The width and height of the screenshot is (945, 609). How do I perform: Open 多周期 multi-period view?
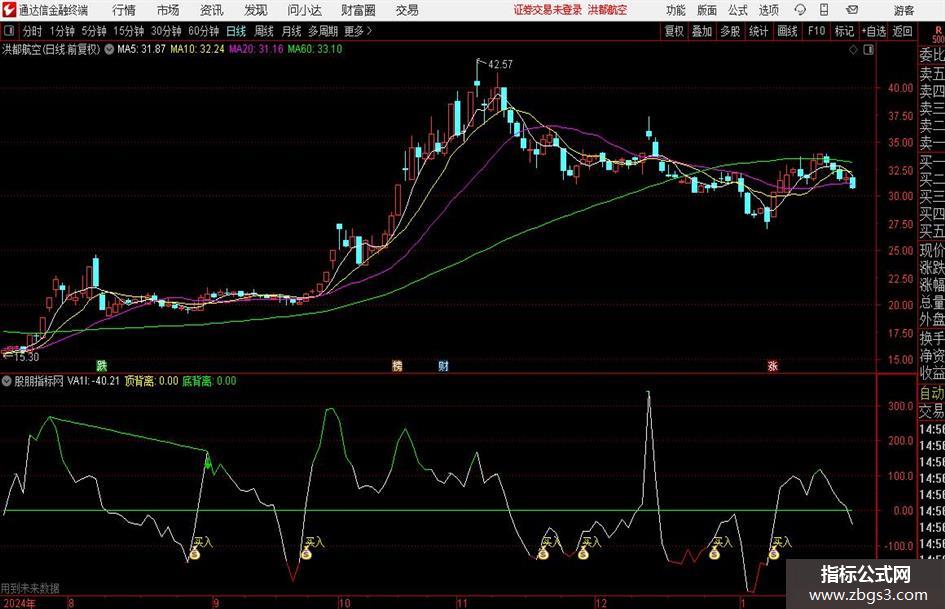(323, 31)
